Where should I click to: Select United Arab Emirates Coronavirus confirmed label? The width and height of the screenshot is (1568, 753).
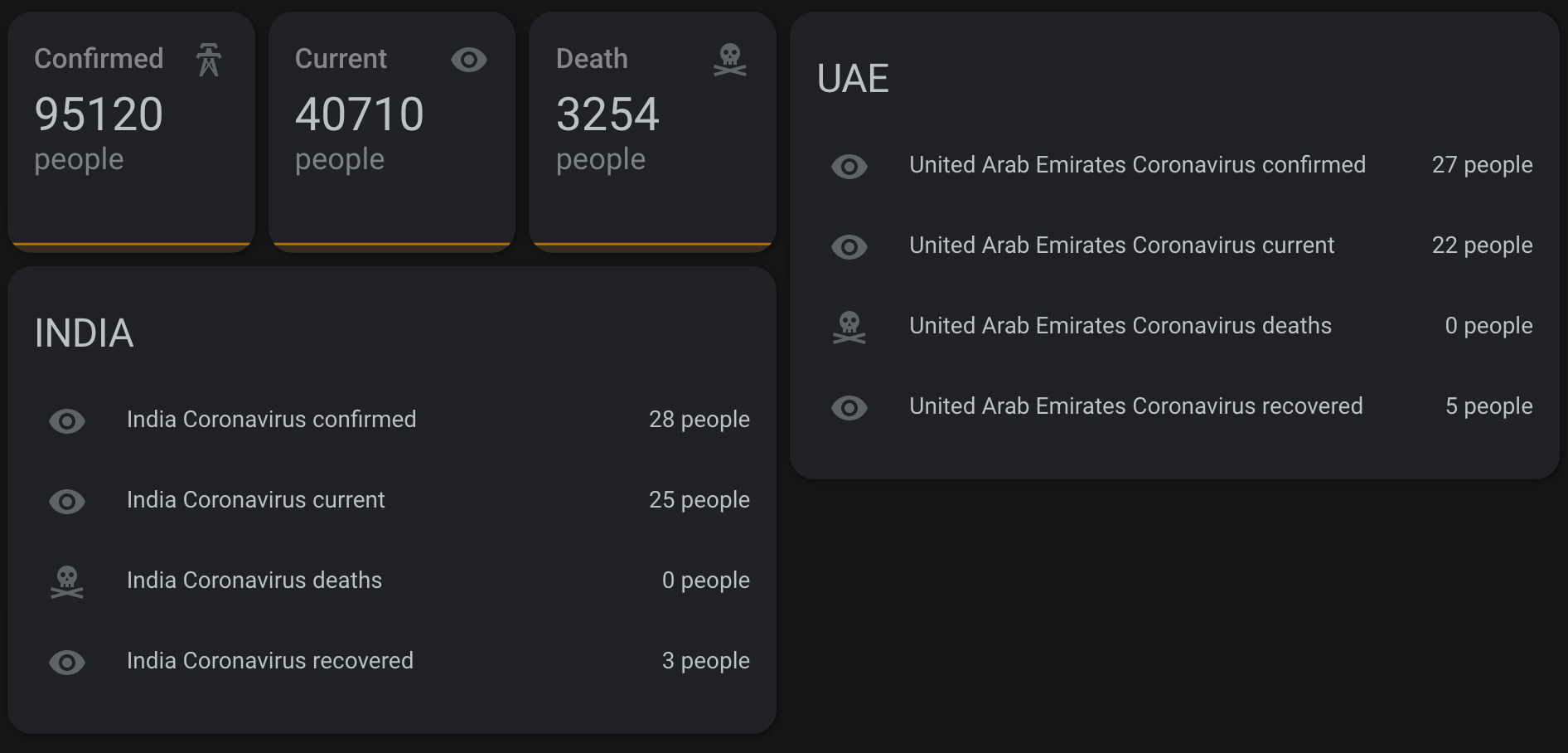1137,165
